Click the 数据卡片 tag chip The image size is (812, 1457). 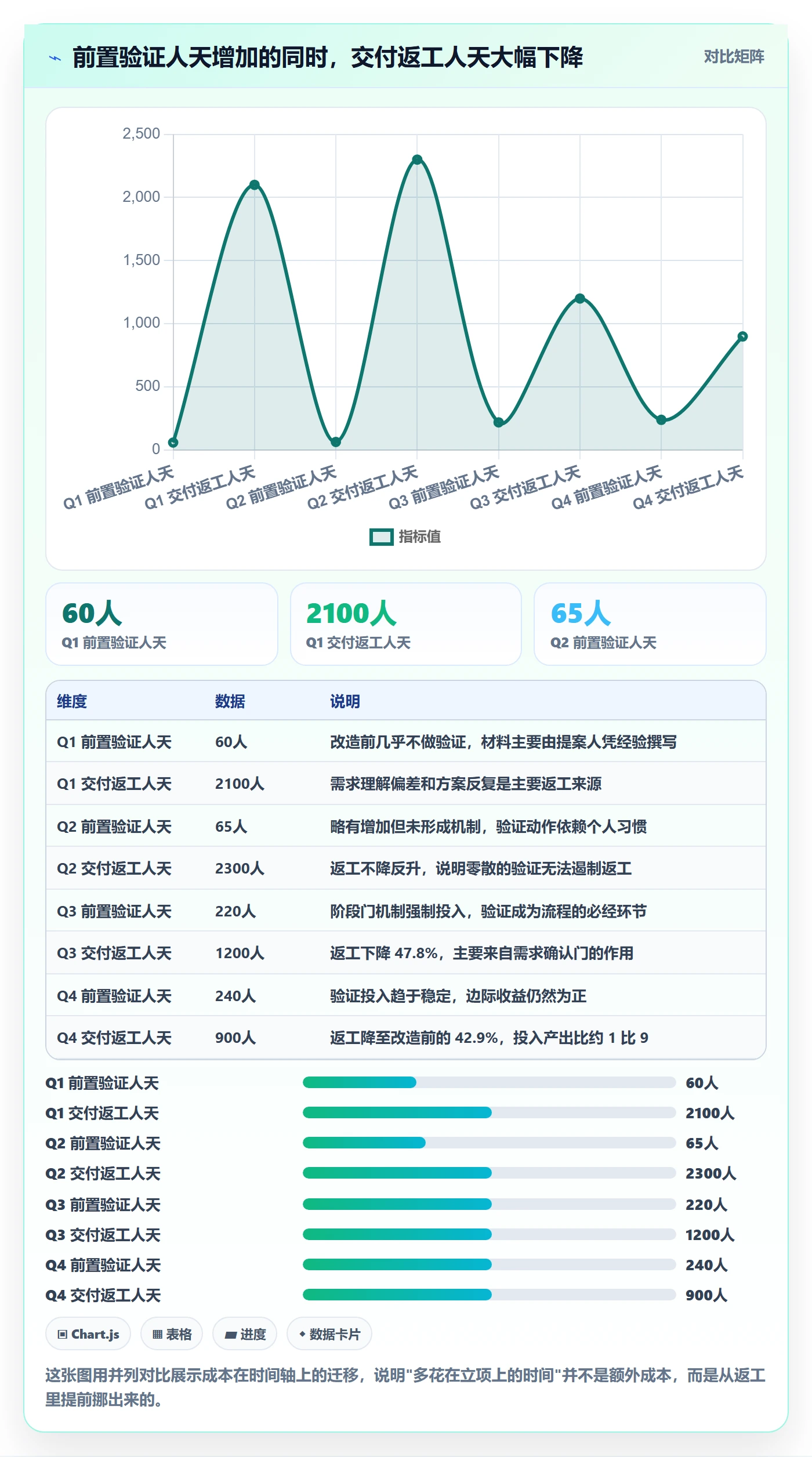click(x=329, y=1334)
